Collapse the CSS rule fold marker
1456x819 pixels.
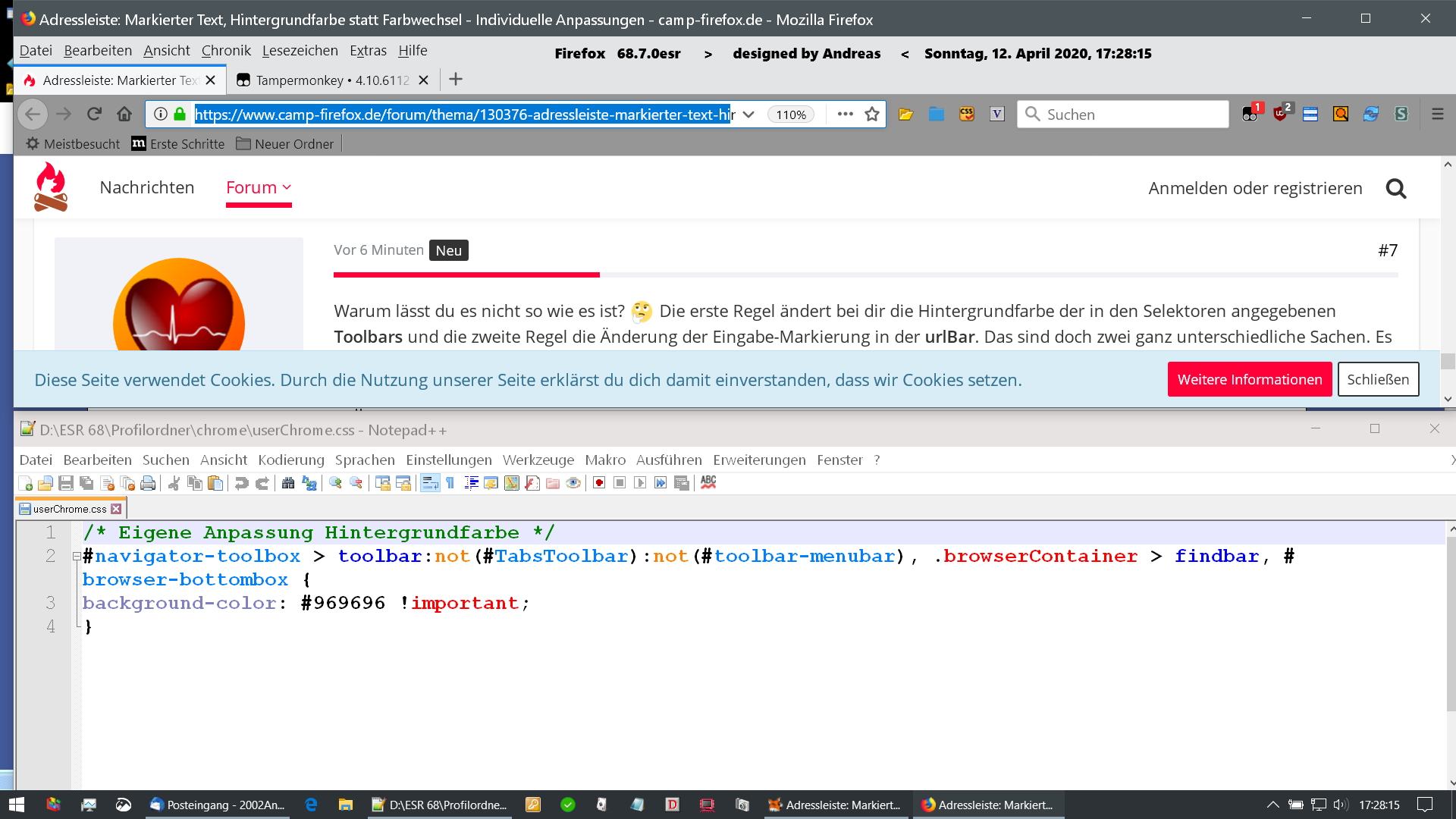(x=77, y=556)
